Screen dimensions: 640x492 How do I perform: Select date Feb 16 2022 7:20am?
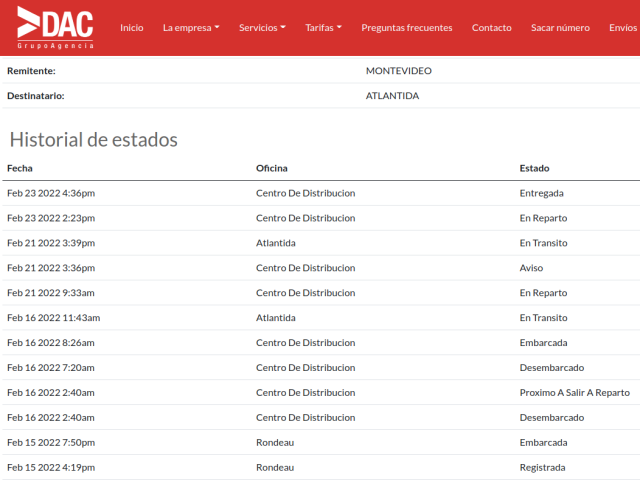click(x=51, y=367)
